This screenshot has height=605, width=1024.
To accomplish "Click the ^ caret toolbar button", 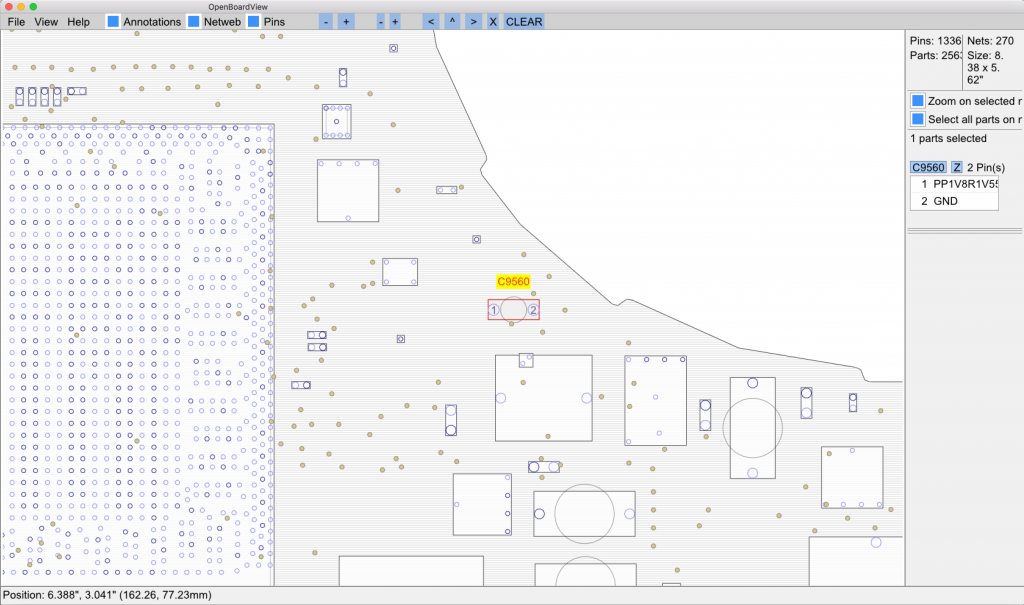I will [452, 21].
